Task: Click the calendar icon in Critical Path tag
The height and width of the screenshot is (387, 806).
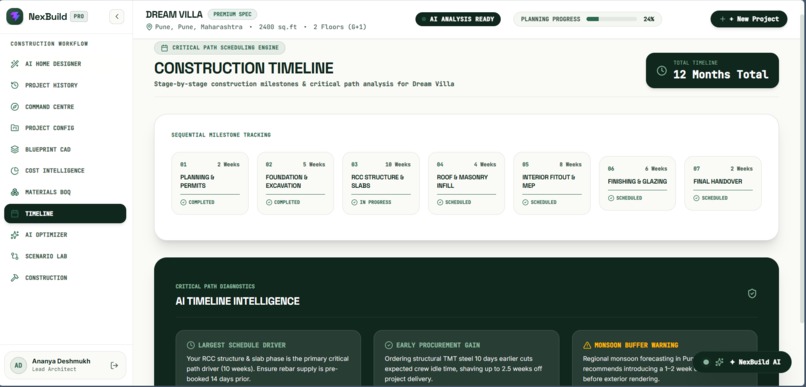Action: [164, 48]
